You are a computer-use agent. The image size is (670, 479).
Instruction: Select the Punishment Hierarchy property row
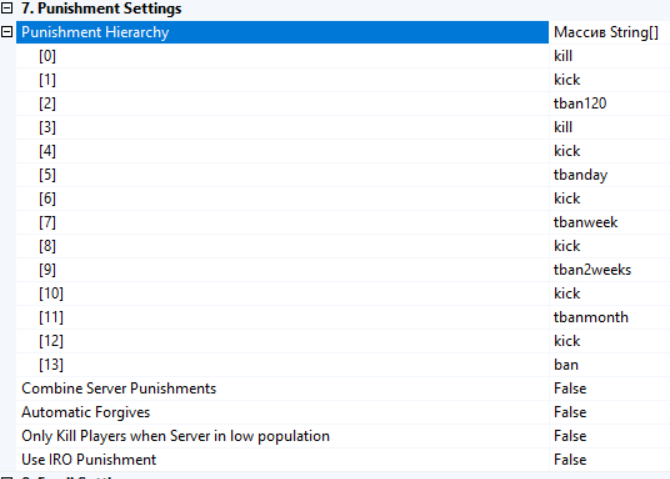pyautogui.click(x=95, y=32)
